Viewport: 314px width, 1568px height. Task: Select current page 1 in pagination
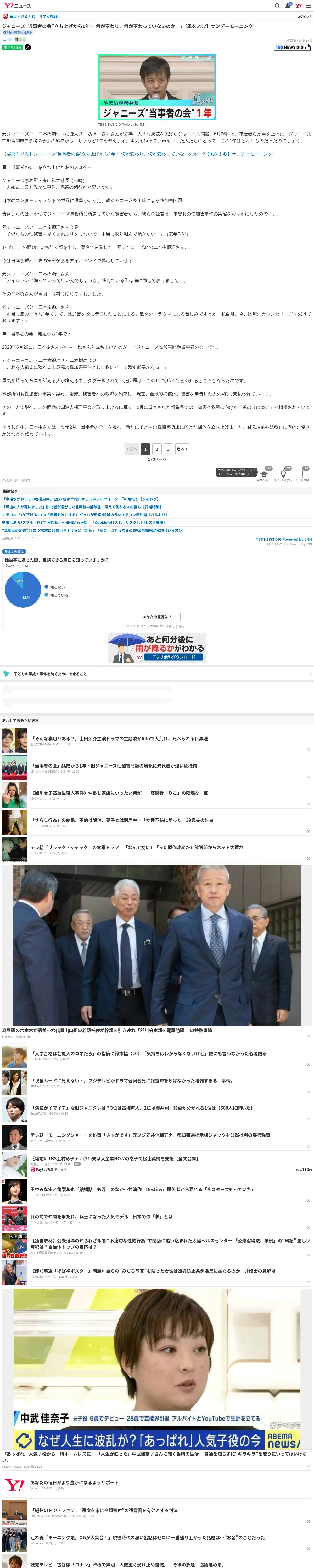(145, 449)
